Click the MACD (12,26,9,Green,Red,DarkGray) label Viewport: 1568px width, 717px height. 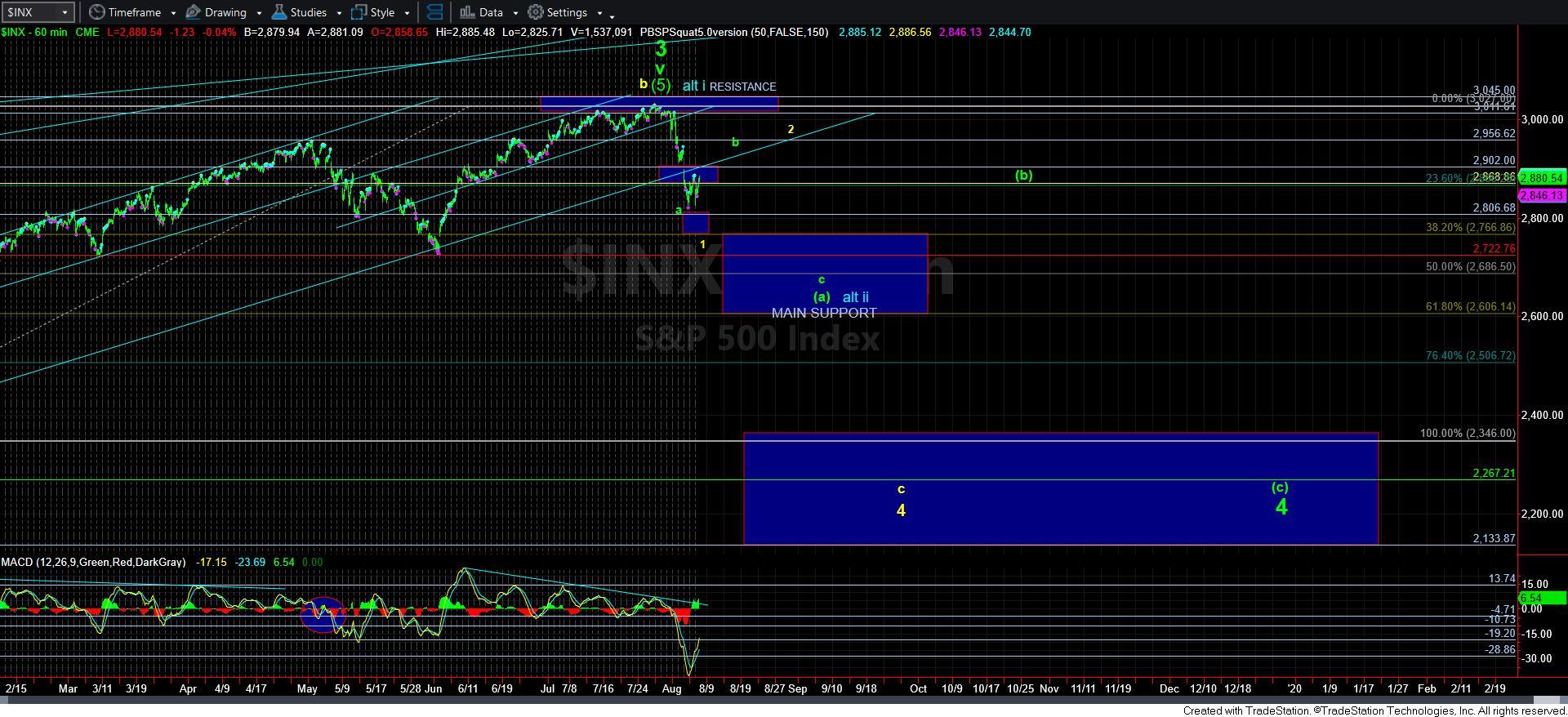click(x=93, y=562)
